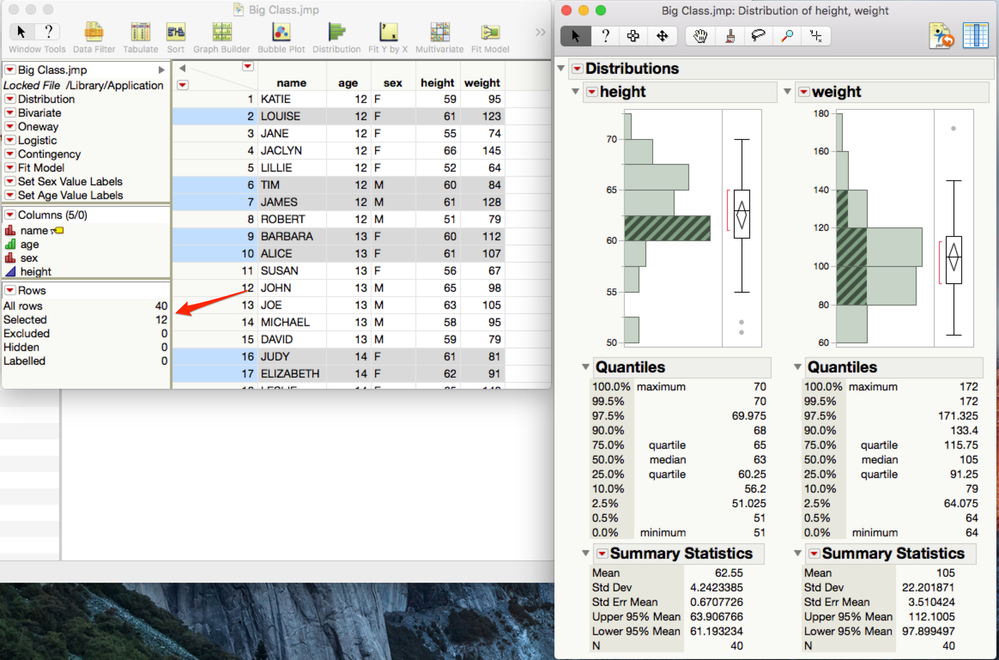The height and width of the screenshot is (660, 999).
Task: Select row 4 JACLYN
Action: (x=215, y=151)
